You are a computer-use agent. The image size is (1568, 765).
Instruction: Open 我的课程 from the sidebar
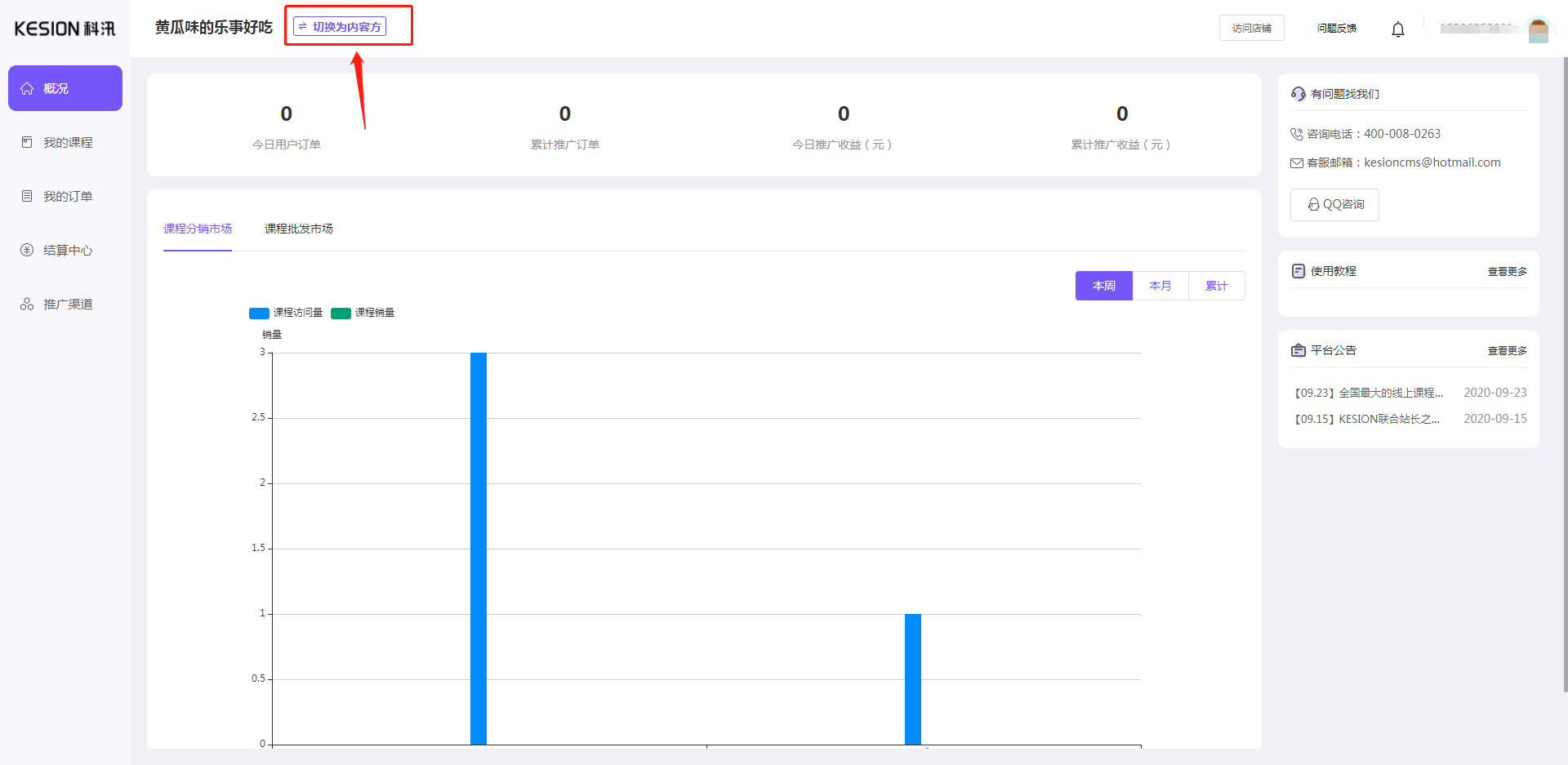point(67,142)
